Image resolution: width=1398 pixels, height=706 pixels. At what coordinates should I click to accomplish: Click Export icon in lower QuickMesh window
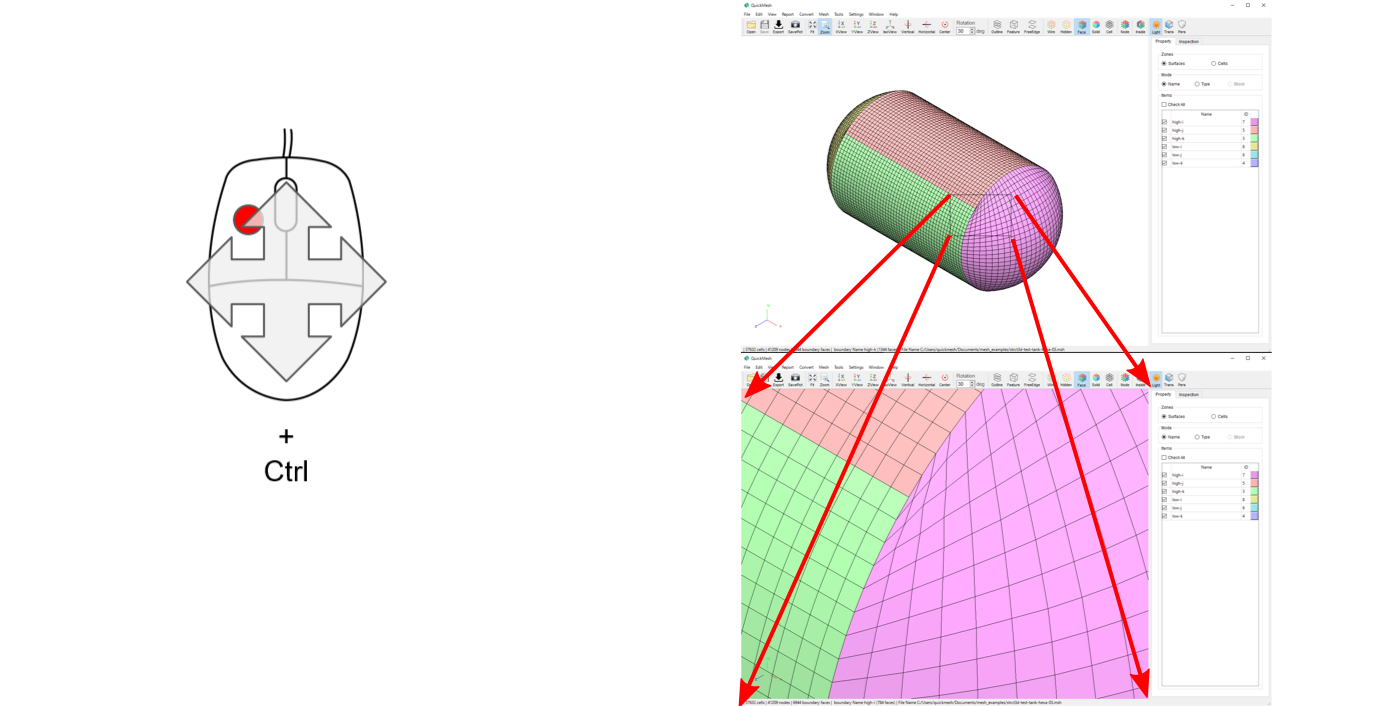click(778, 379)
